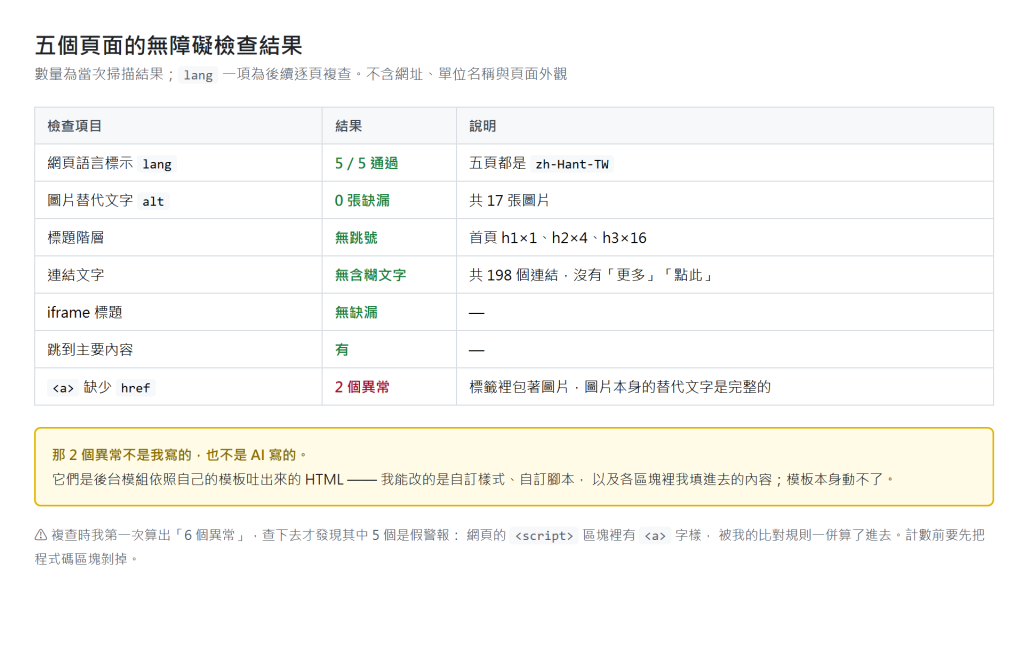Click the 結果 column header
Screen dimensions: 1024x661
pos(348,126)
